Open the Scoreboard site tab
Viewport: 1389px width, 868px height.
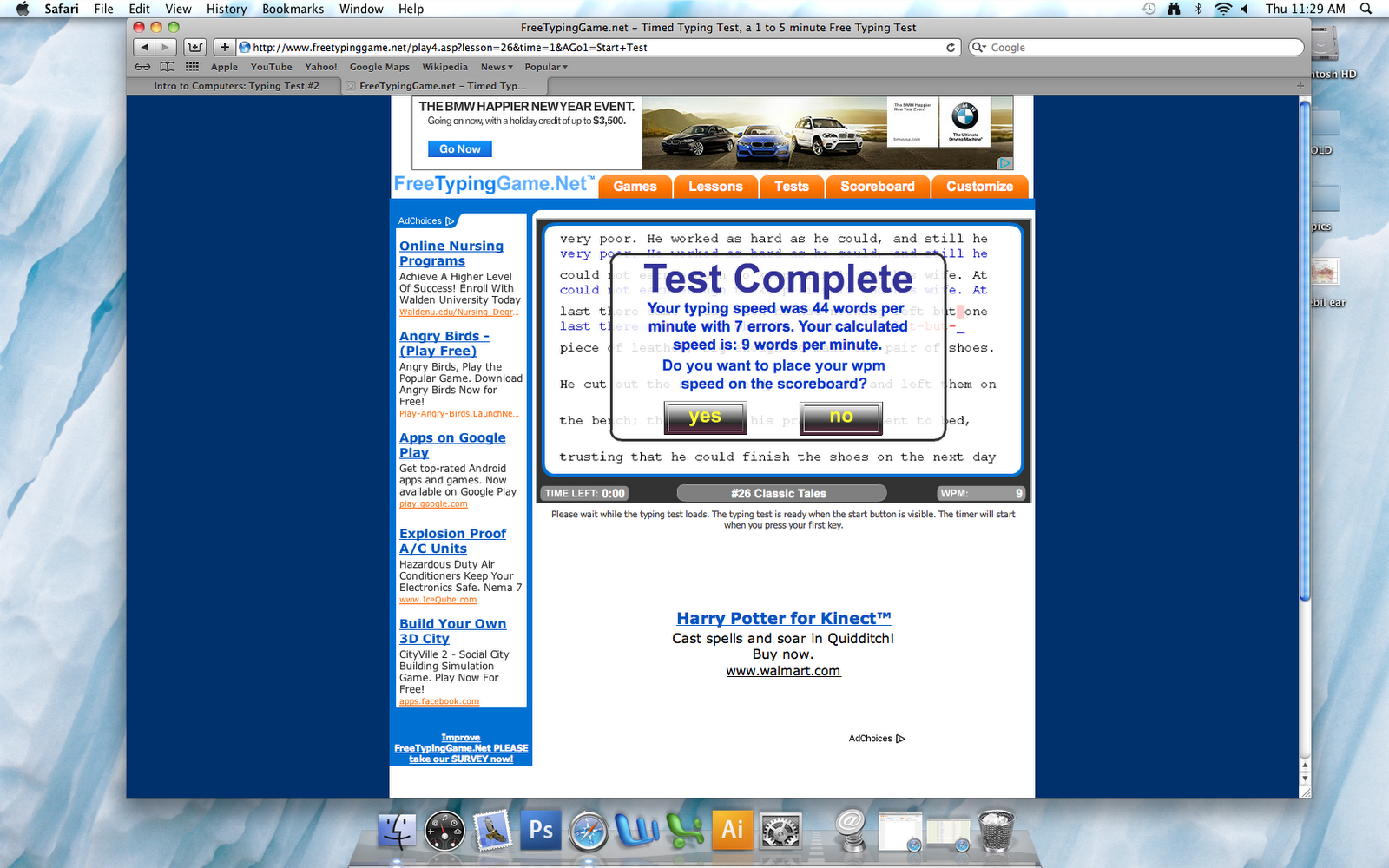[x=877, y=187]
